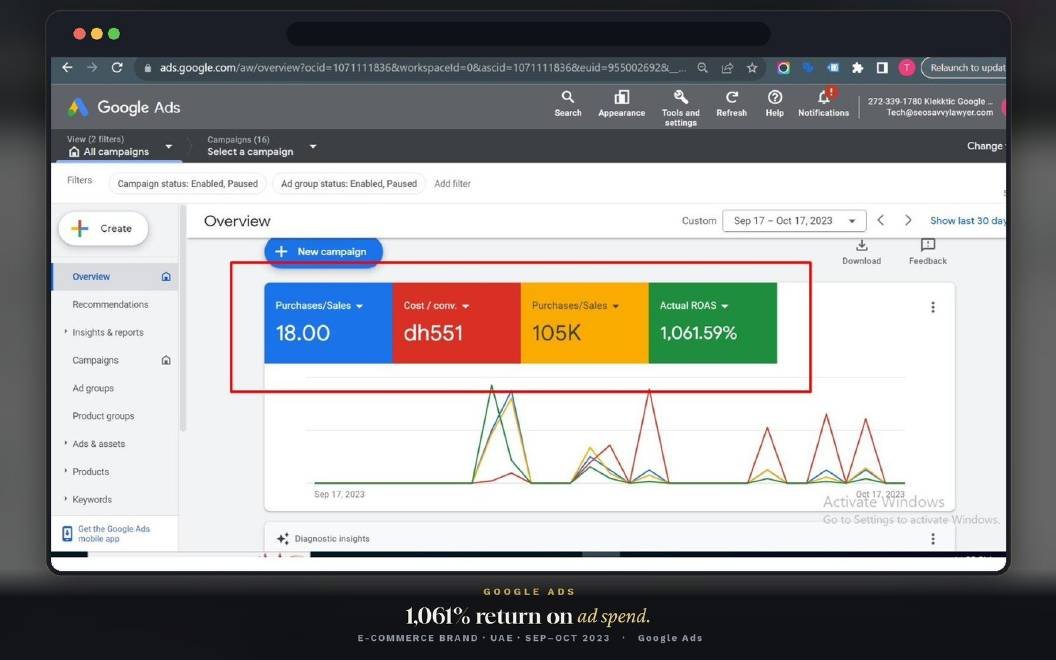Open Cost / conv. metric dropdown
This screenshot has width=1056, height=660.
coord(436,306)
